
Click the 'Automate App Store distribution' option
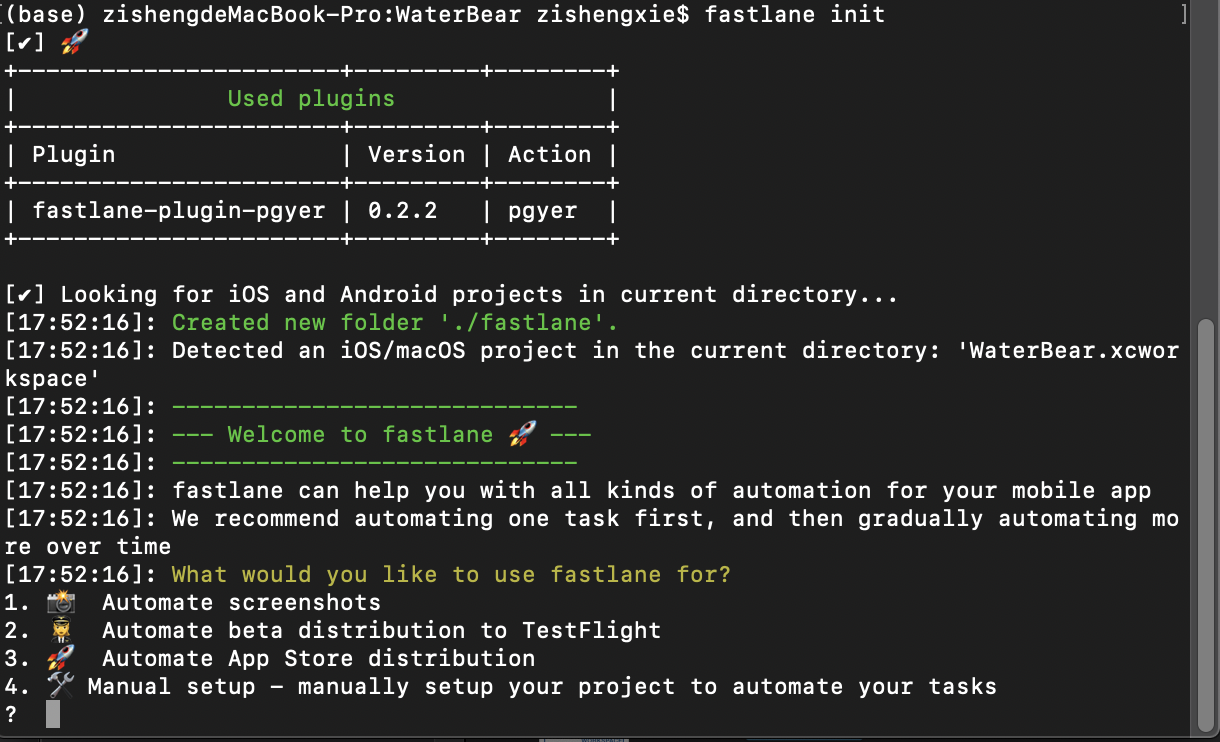318,658
